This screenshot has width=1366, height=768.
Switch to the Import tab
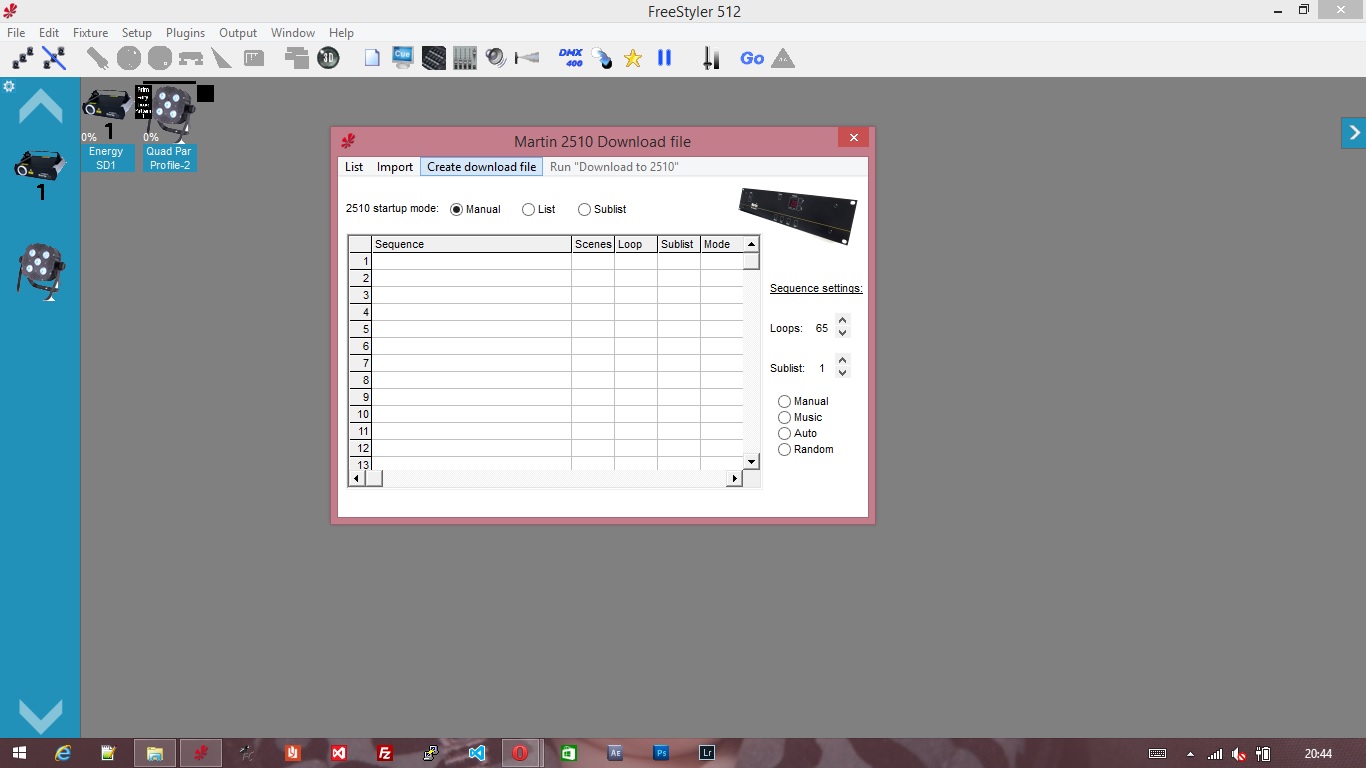[x=395, y=167]
